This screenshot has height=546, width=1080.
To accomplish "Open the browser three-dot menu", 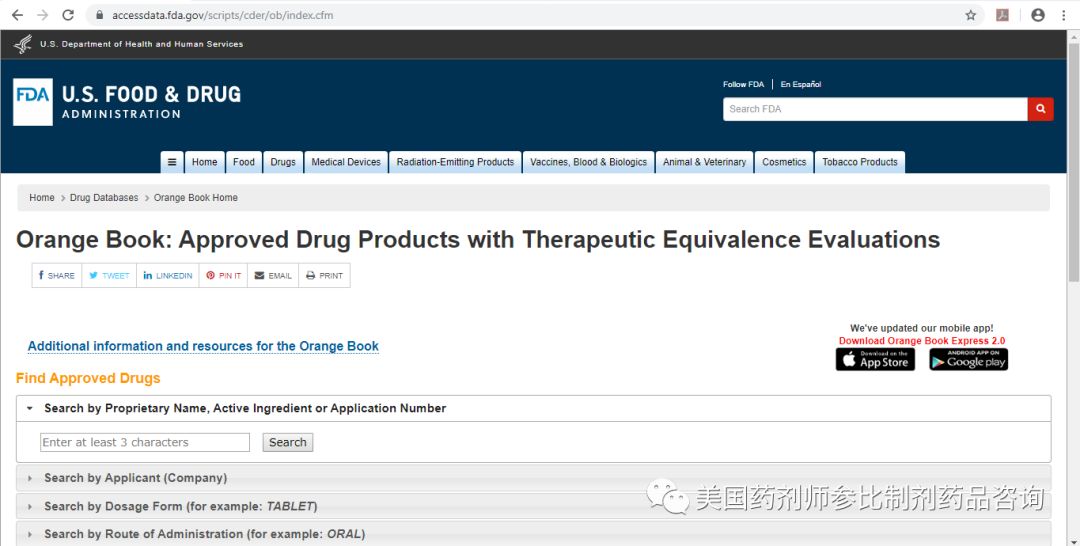I will 1064,15.
